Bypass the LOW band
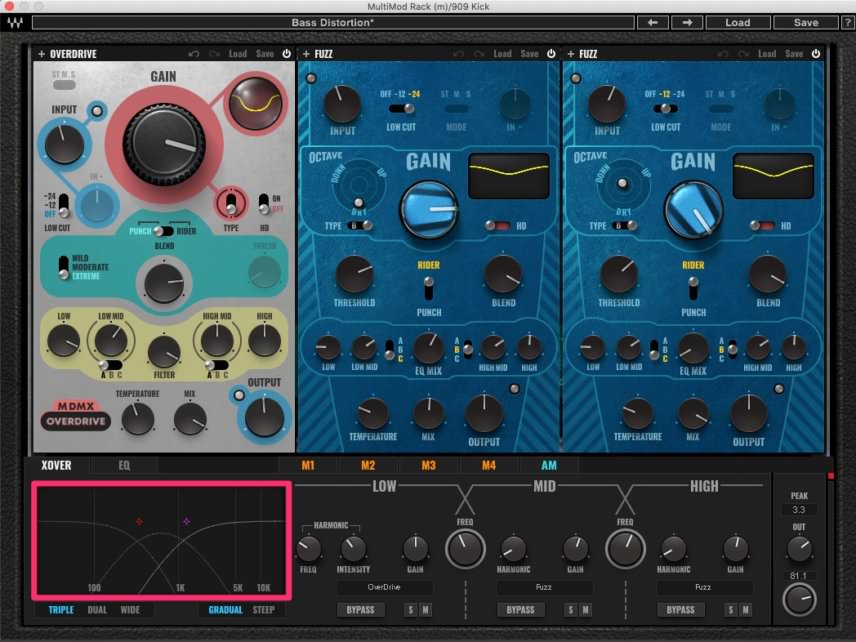 (360, 610)
